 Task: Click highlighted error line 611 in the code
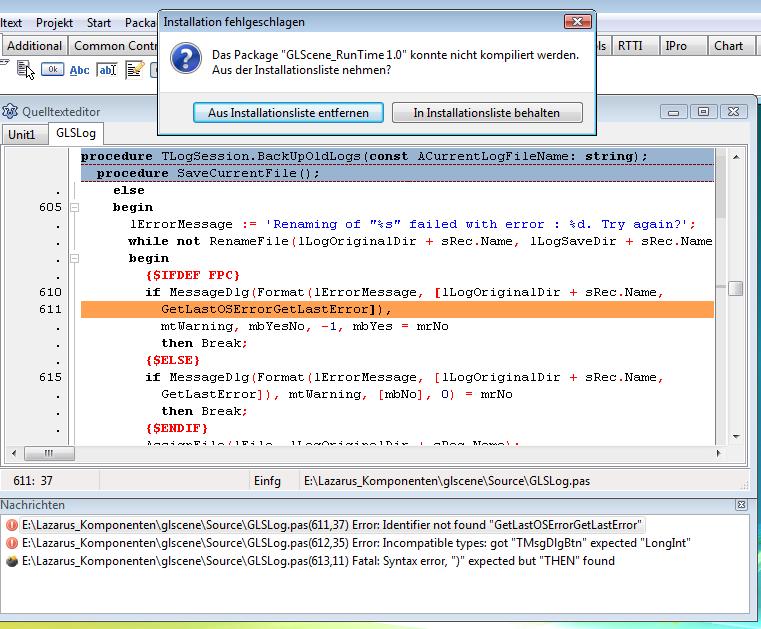(400, 310)
